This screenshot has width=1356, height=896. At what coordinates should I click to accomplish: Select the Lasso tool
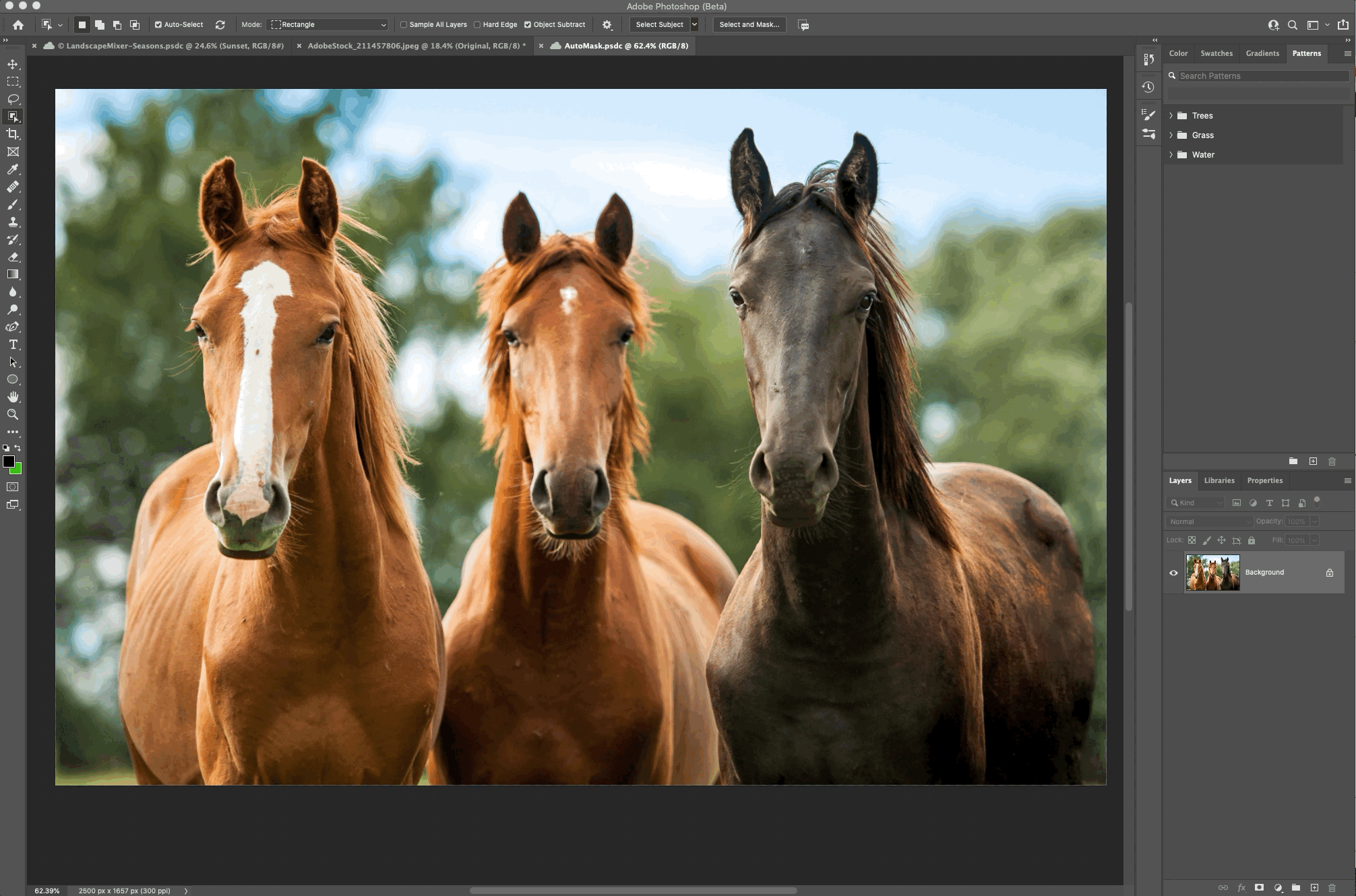(x=13, y=99)
